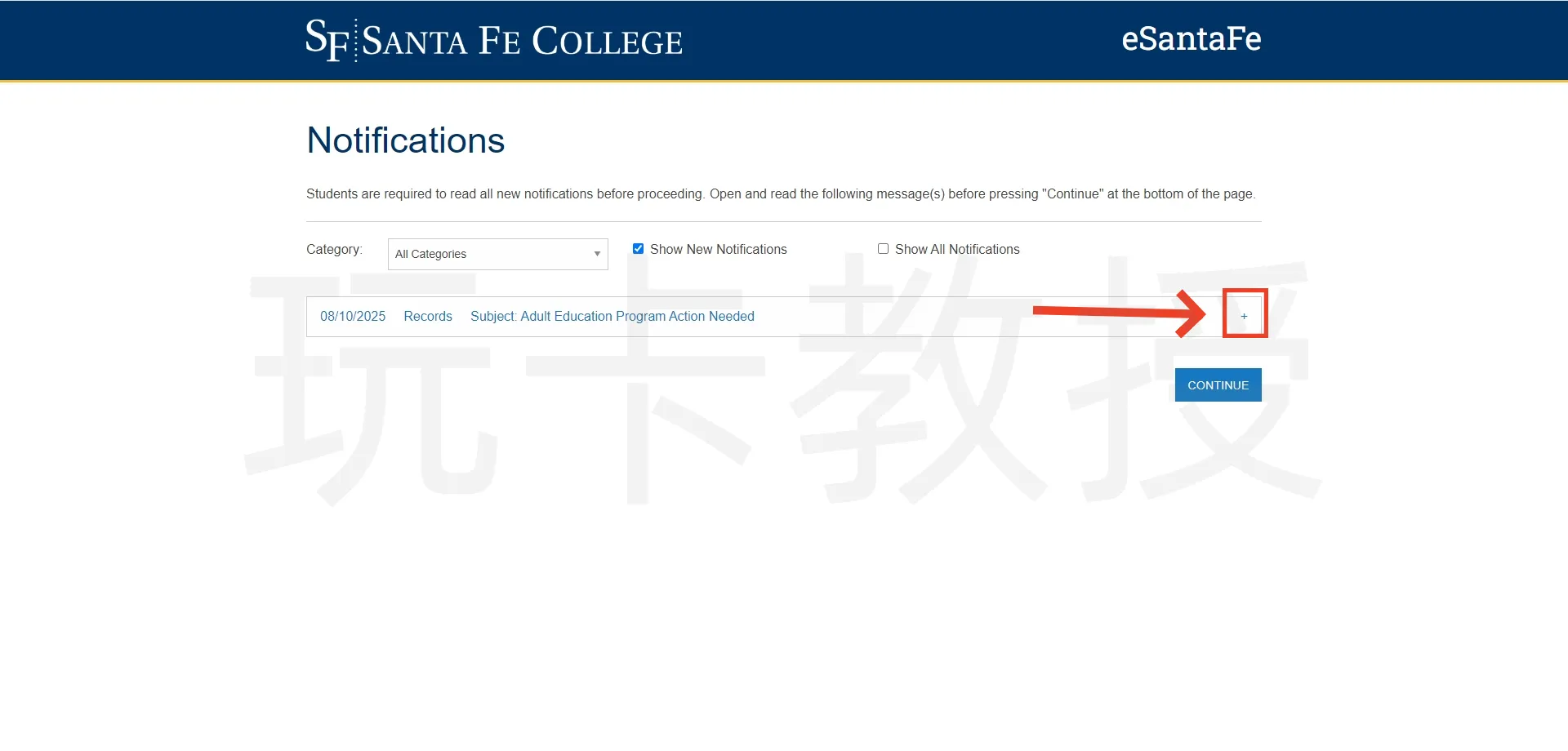The height and width of the screenshot is (751, 1568).
Task: Click the blank blue header banner area
Action: coord(898,39)
